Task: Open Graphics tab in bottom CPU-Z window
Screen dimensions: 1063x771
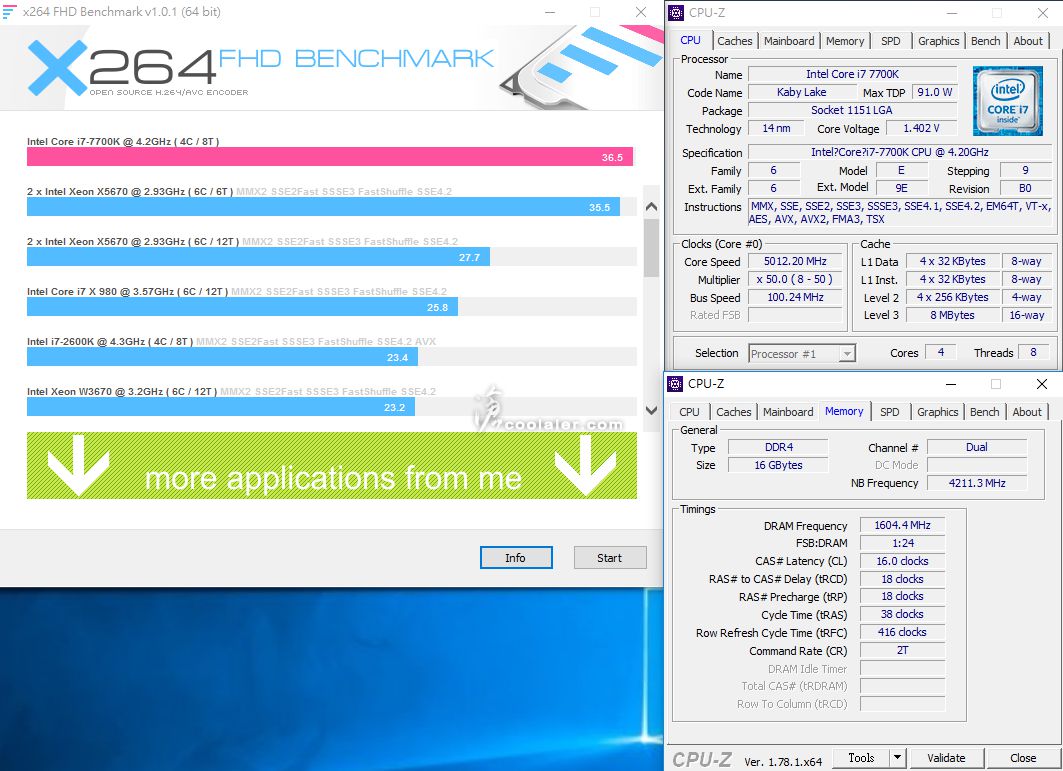Action: point(938,412)
